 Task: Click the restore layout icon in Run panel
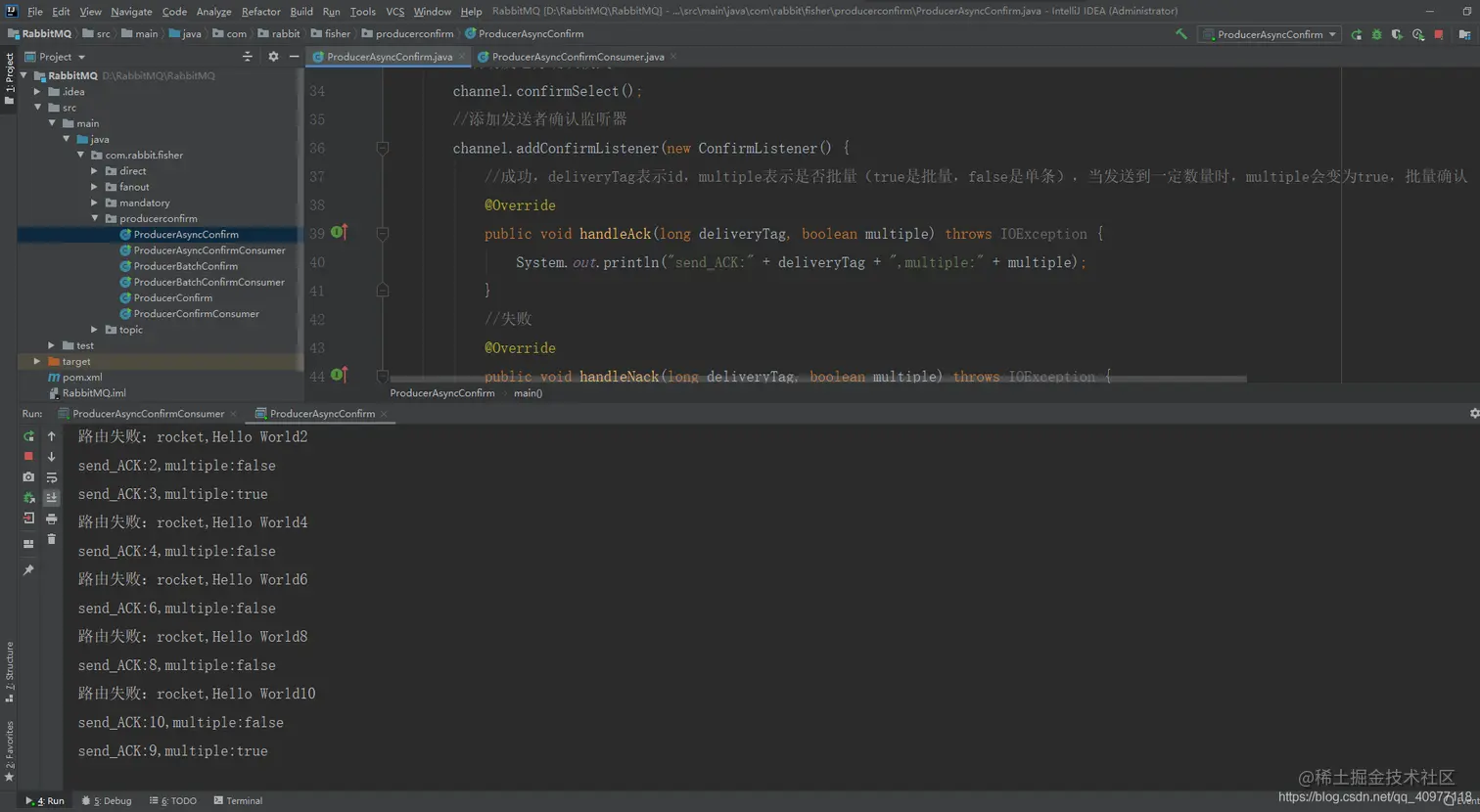(x=28, y=544)
